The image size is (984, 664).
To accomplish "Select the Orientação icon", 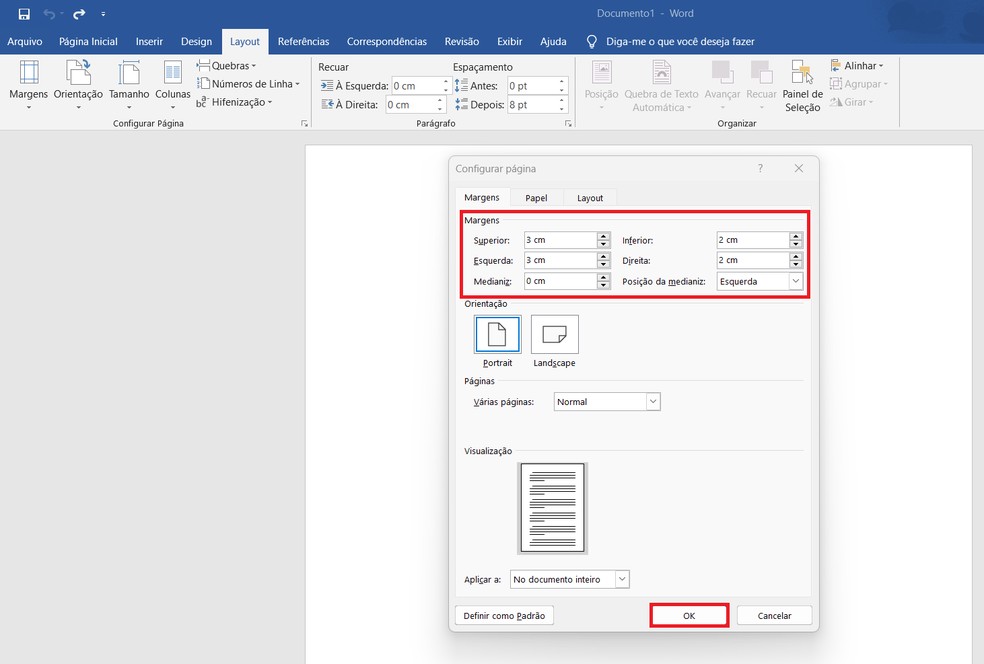I will [77, 85].
